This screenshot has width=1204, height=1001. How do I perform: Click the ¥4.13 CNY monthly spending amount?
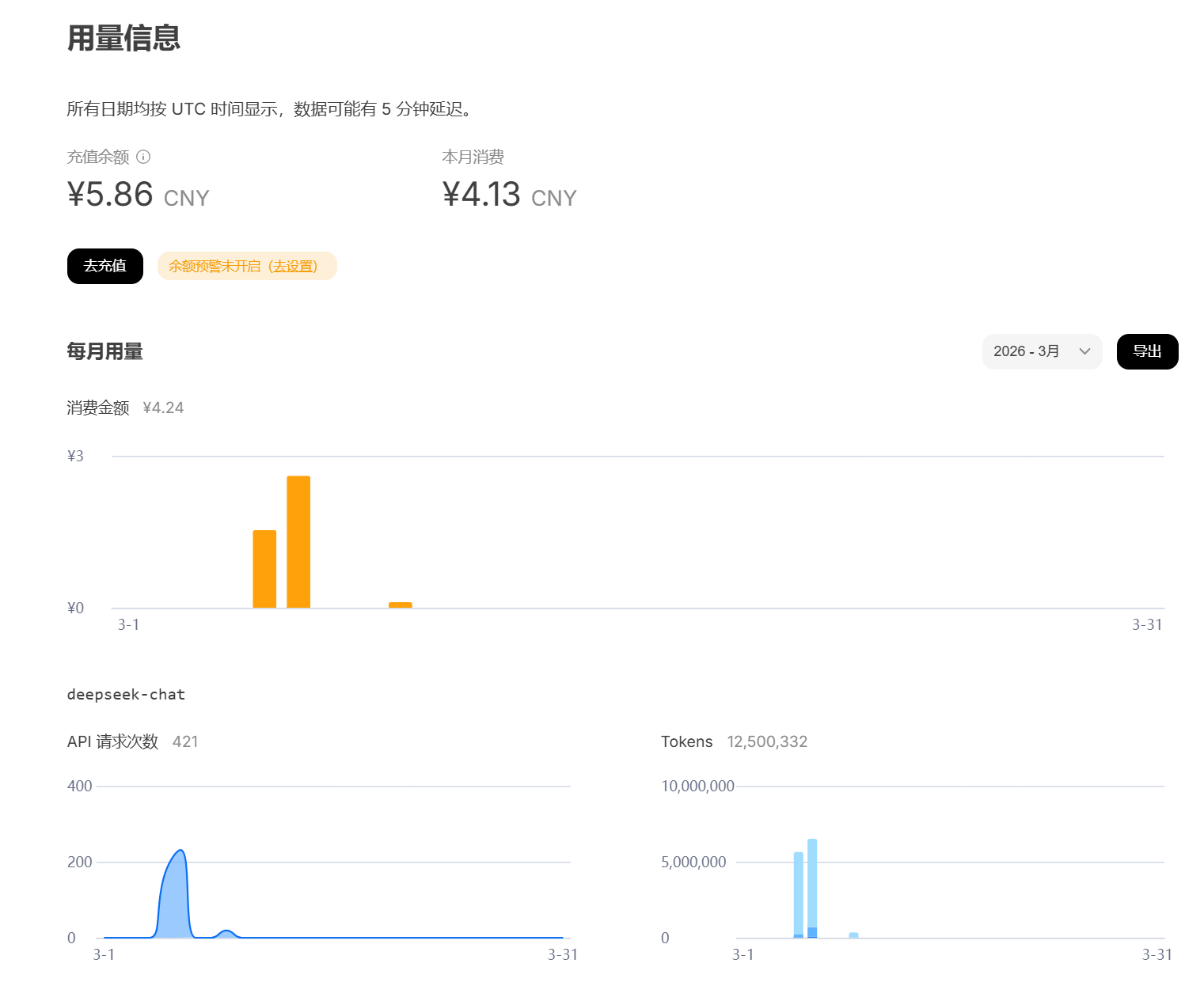point(509,195)
